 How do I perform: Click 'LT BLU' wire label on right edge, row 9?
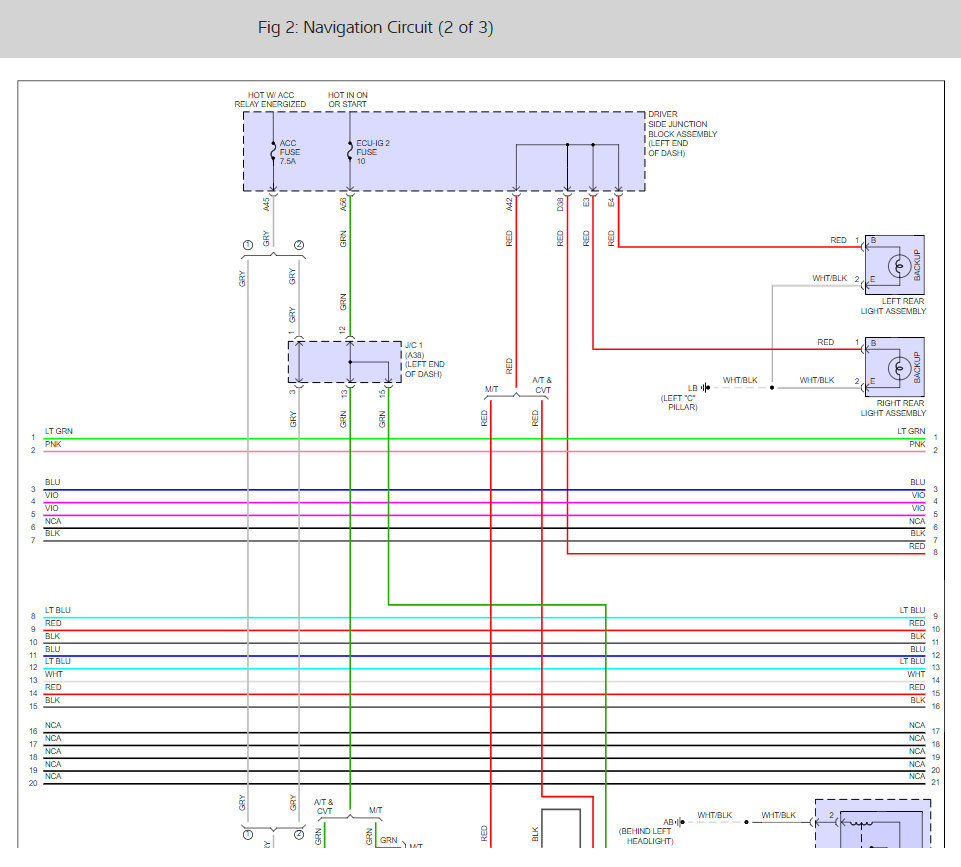(x=913, y=610)
